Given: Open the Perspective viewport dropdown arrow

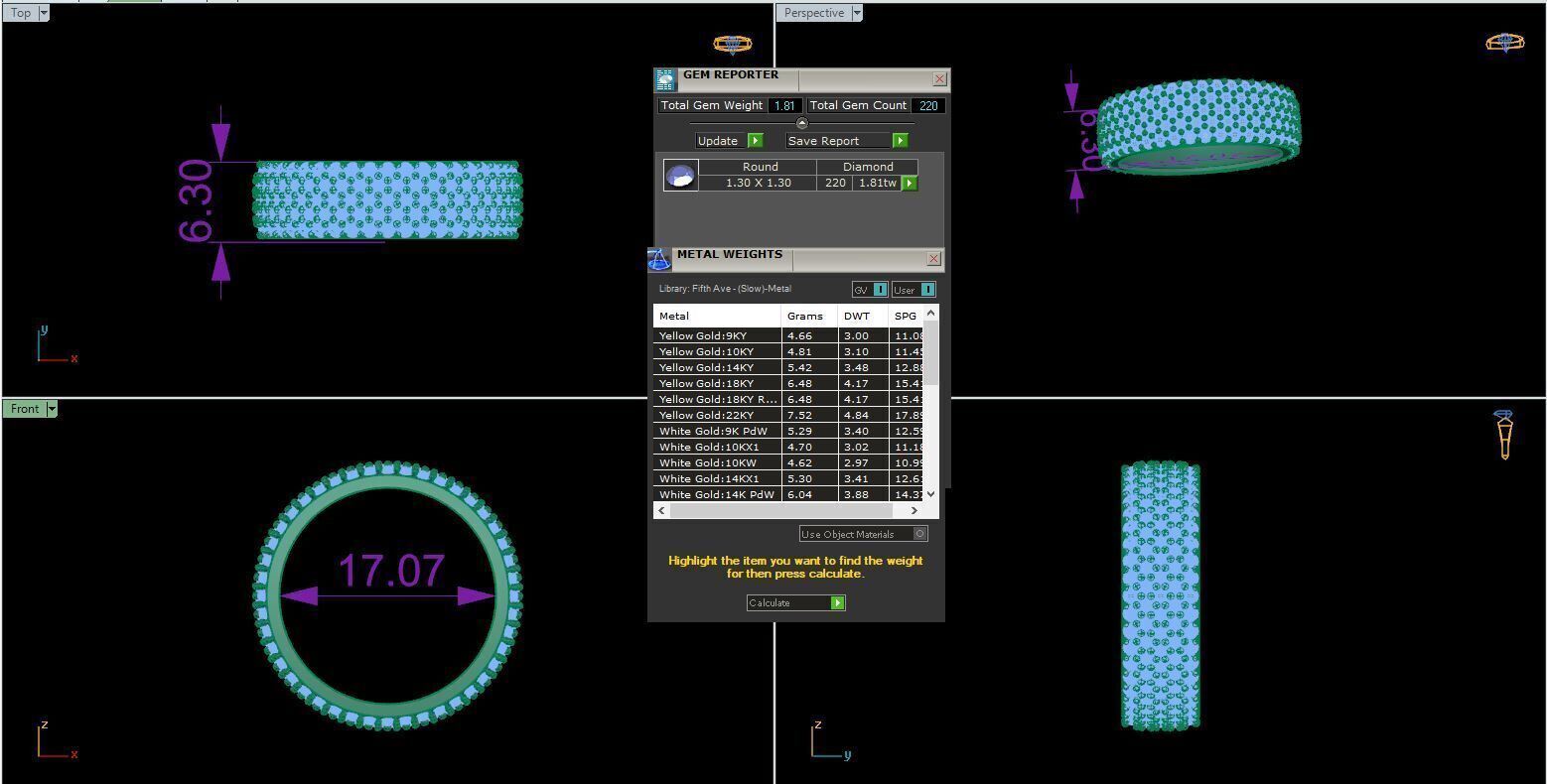Looking at the screenshot, I should (857, 13).
